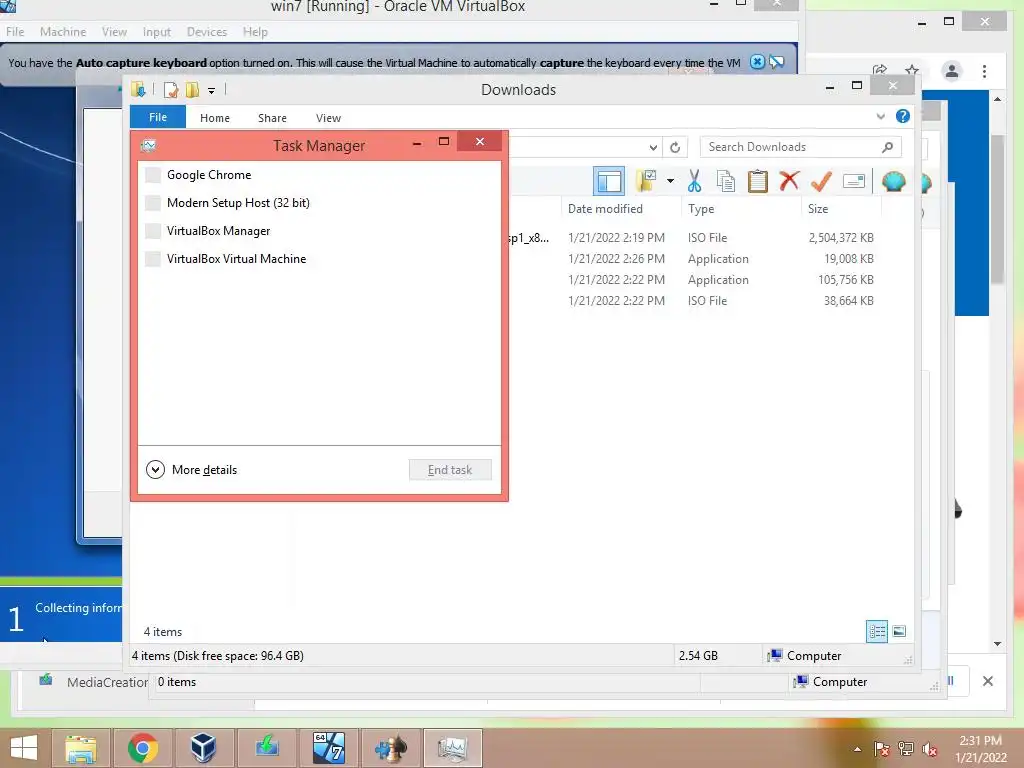The image size is (1024, 768).
Task: Bookmark page with Chrome star icon
Action: pyautogui.click(x=912, y=70)
